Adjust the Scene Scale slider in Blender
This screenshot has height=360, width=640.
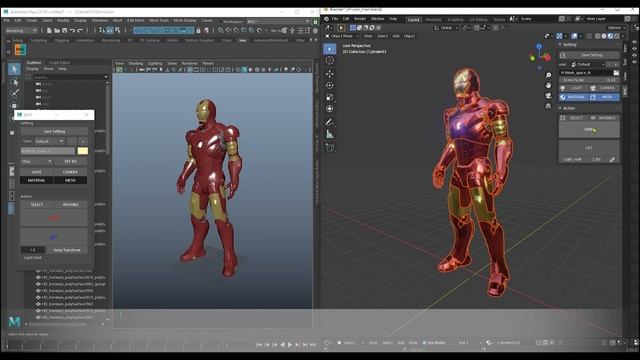coord(589,80)
